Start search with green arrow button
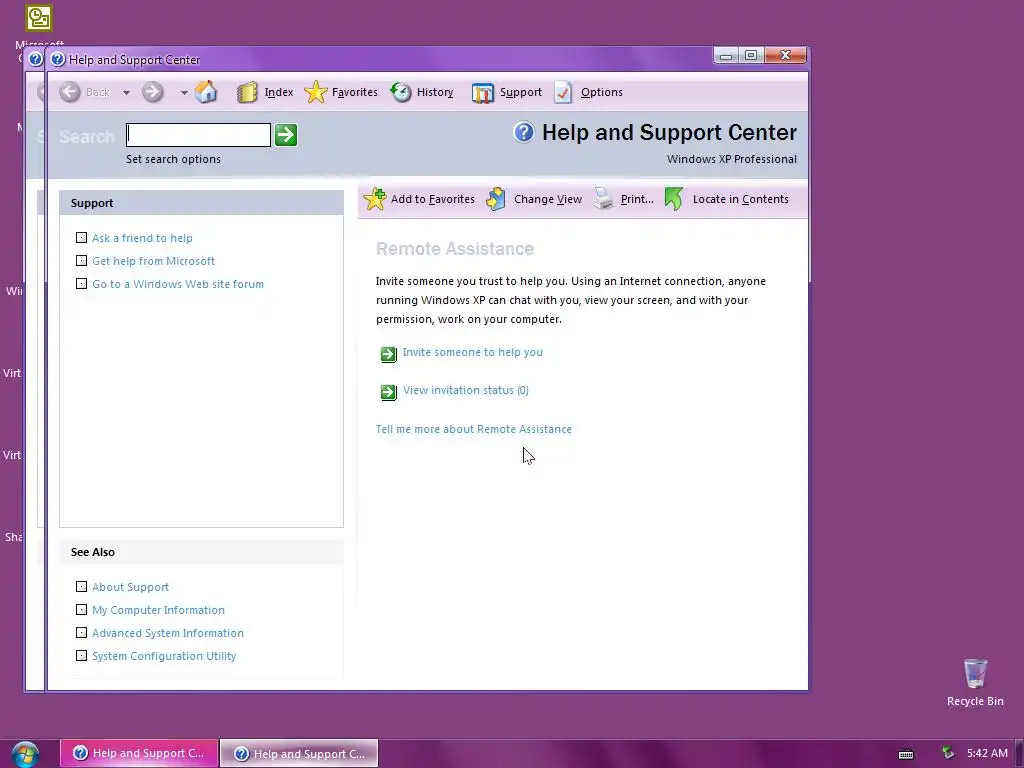 pos(286,135)
